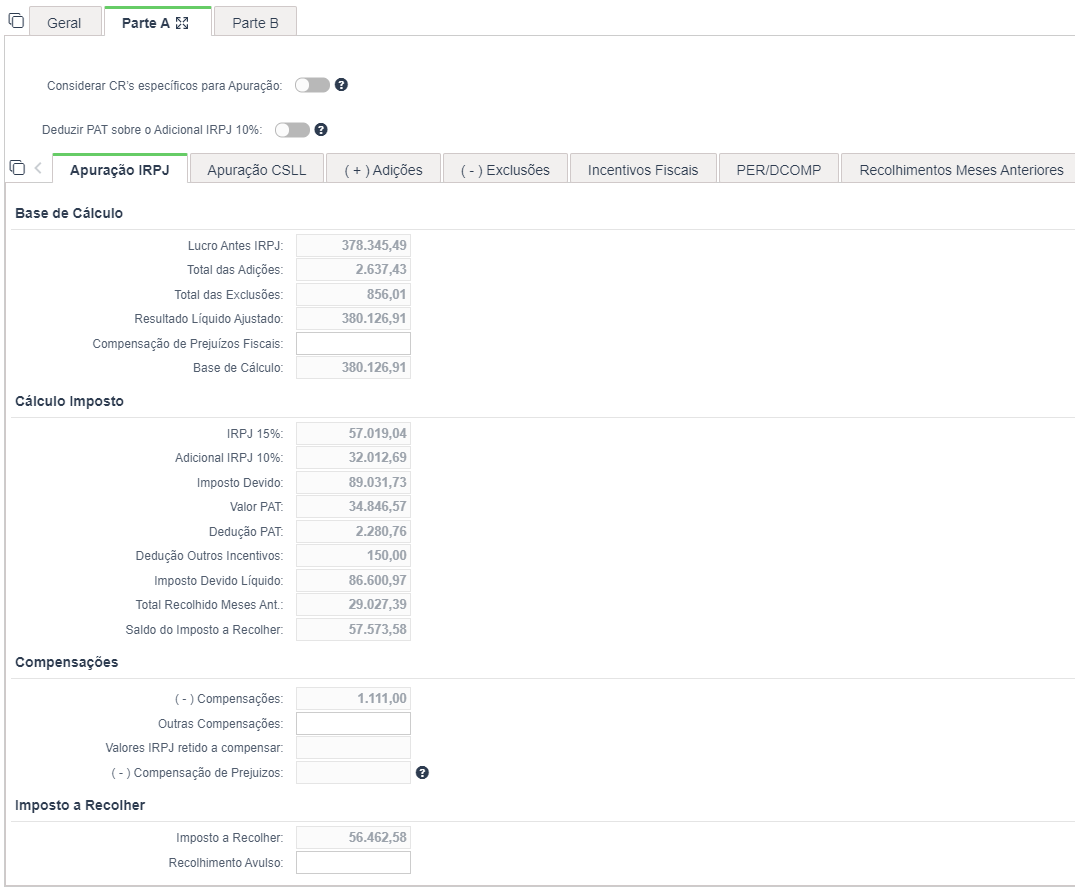This screenshot has height=887, width=1075.
Task: Click the Imposto a Recolher section heading
Action: click(80, 805)
